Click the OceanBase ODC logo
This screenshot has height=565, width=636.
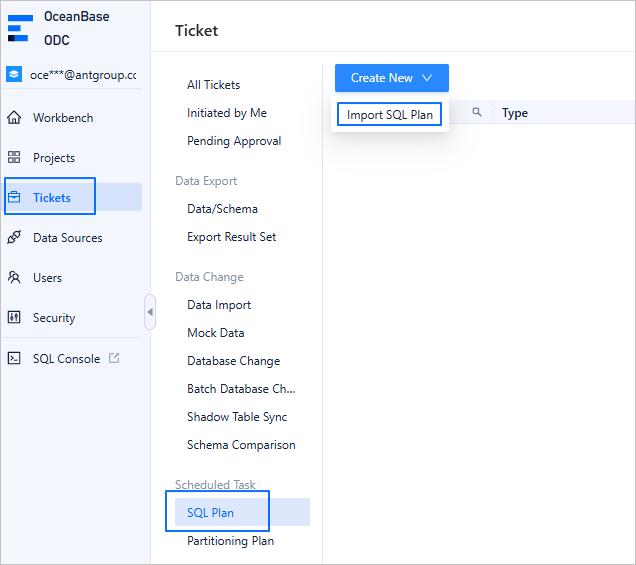point(20,27)
